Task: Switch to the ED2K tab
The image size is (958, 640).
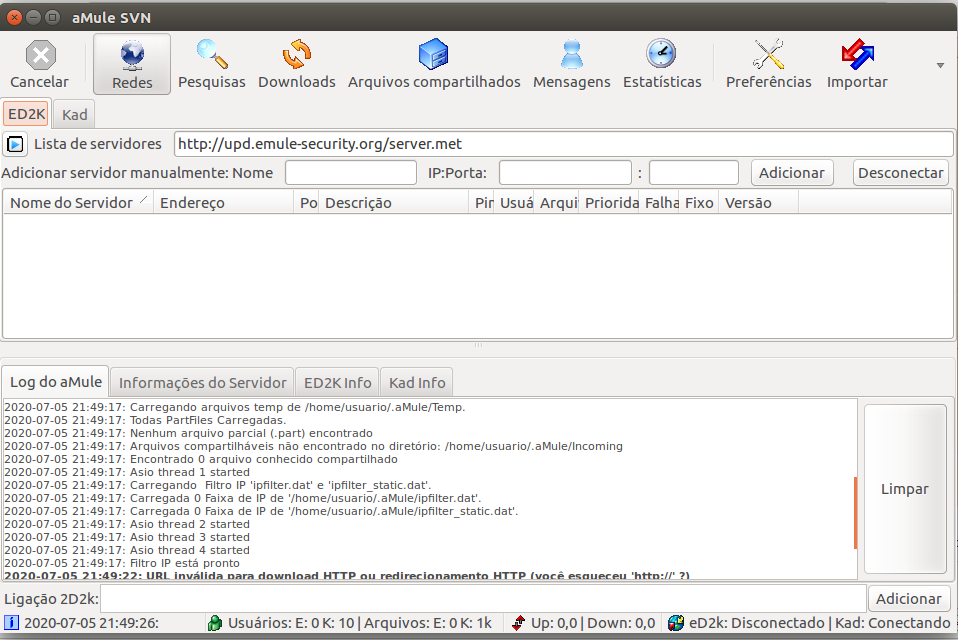Action: click(26, 114)
